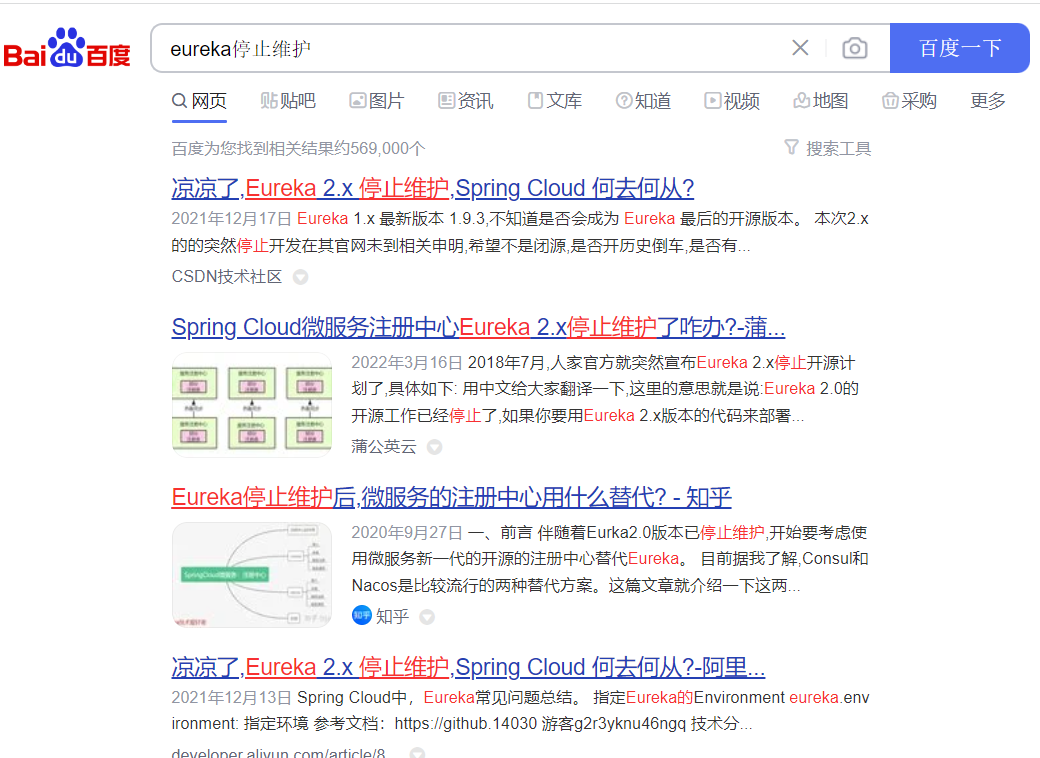Expand dropdown arrow beside 知乎

427,617
